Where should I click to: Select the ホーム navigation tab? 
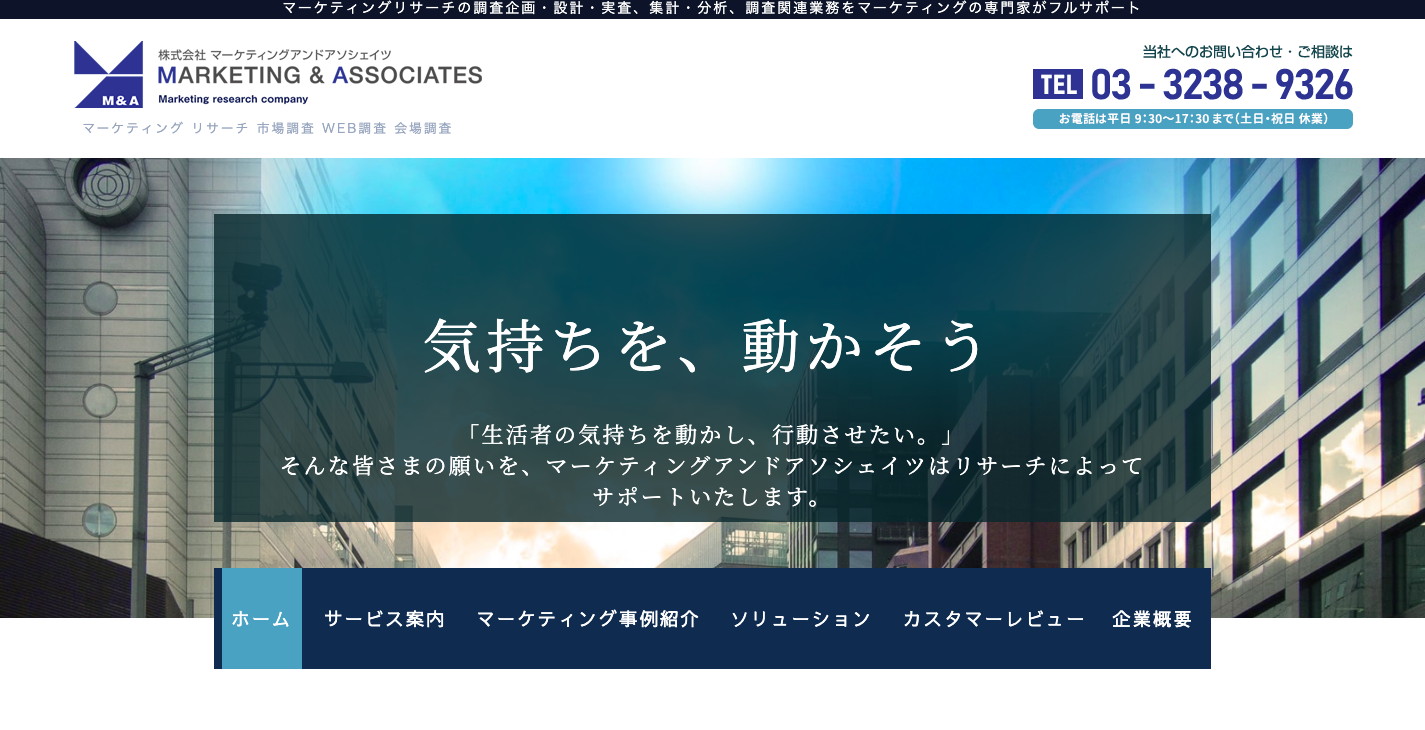click(x=261, y=618)
